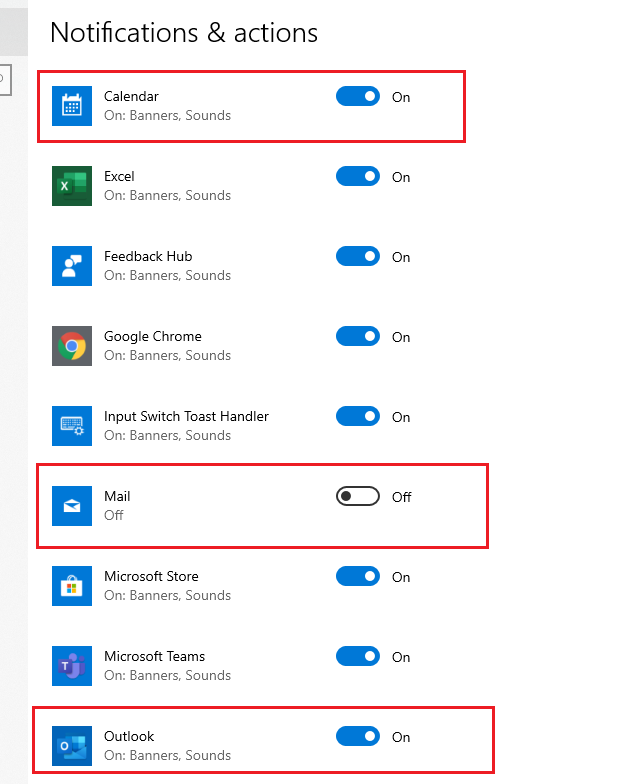This screenshot has height=784, width=634.
Task: Disable Outlook notifications toggle
Action: tap(358, 736)
